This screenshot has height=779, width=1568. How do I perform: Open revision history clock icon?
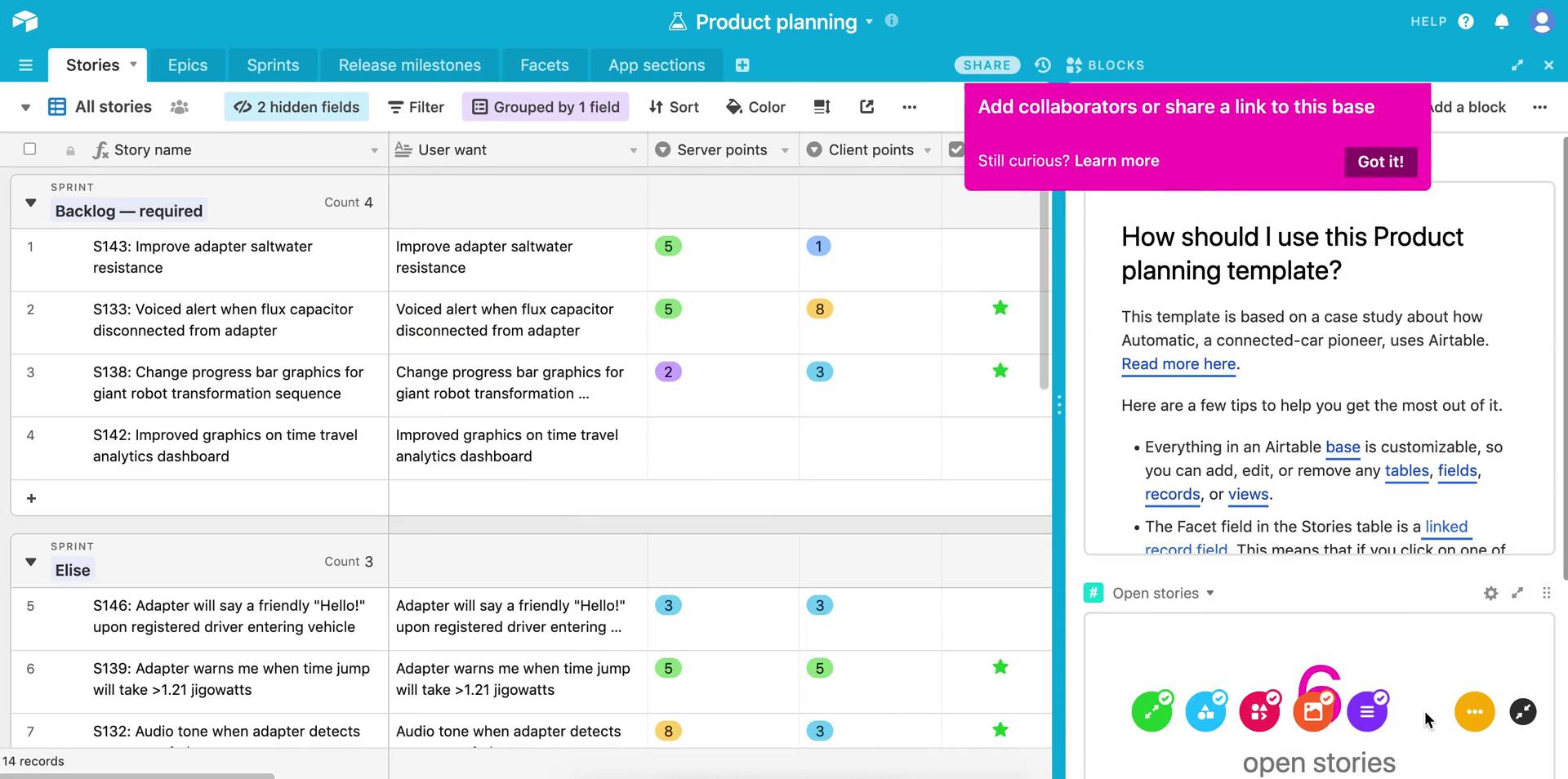click(x=1042, y=65)
